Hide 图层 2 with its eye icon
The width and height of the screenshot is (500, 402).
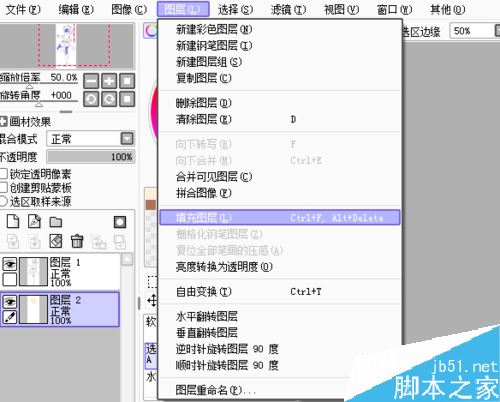(x=10, y=302)
